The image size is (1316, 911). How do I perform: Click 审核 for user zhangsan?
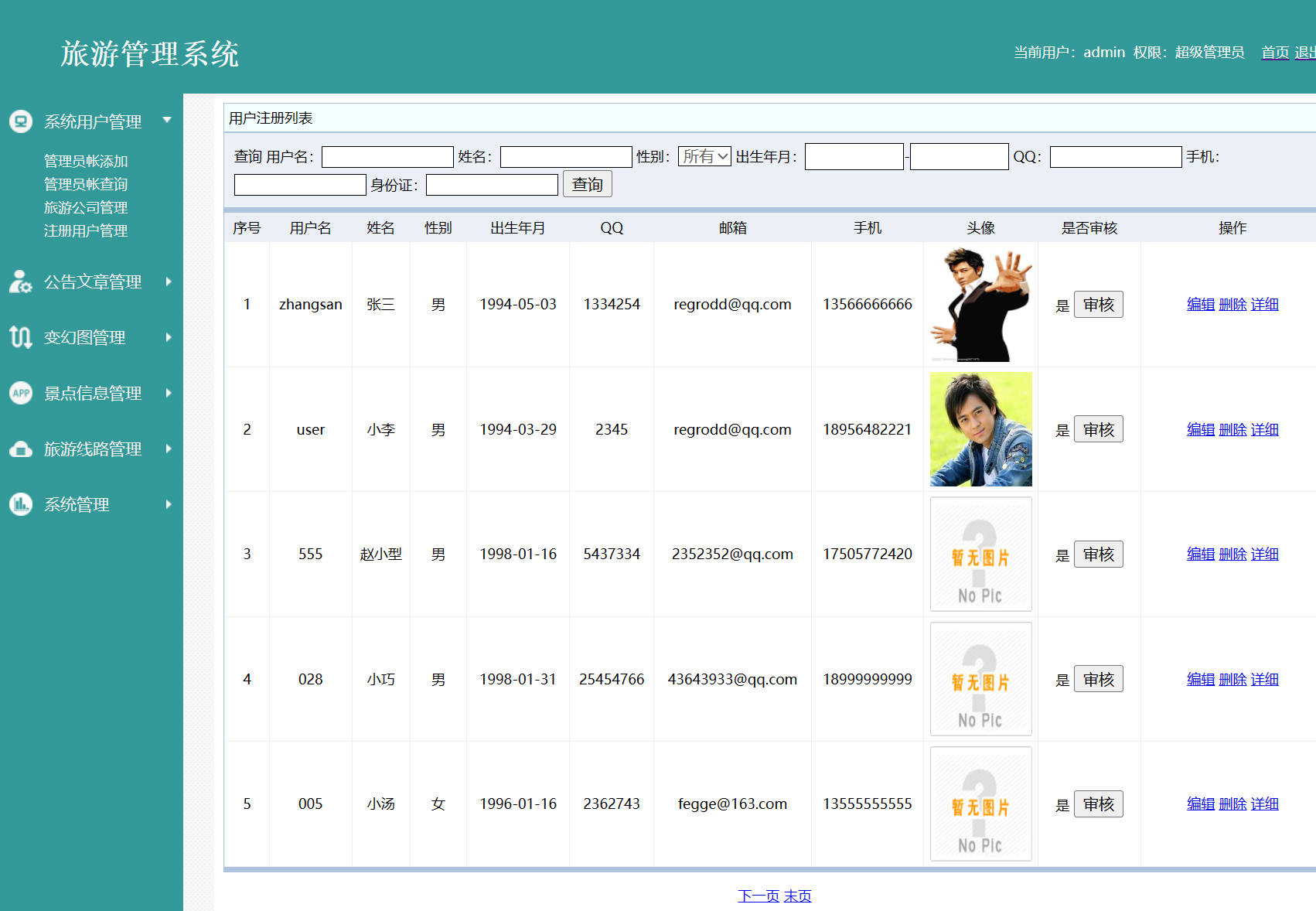1098,304
